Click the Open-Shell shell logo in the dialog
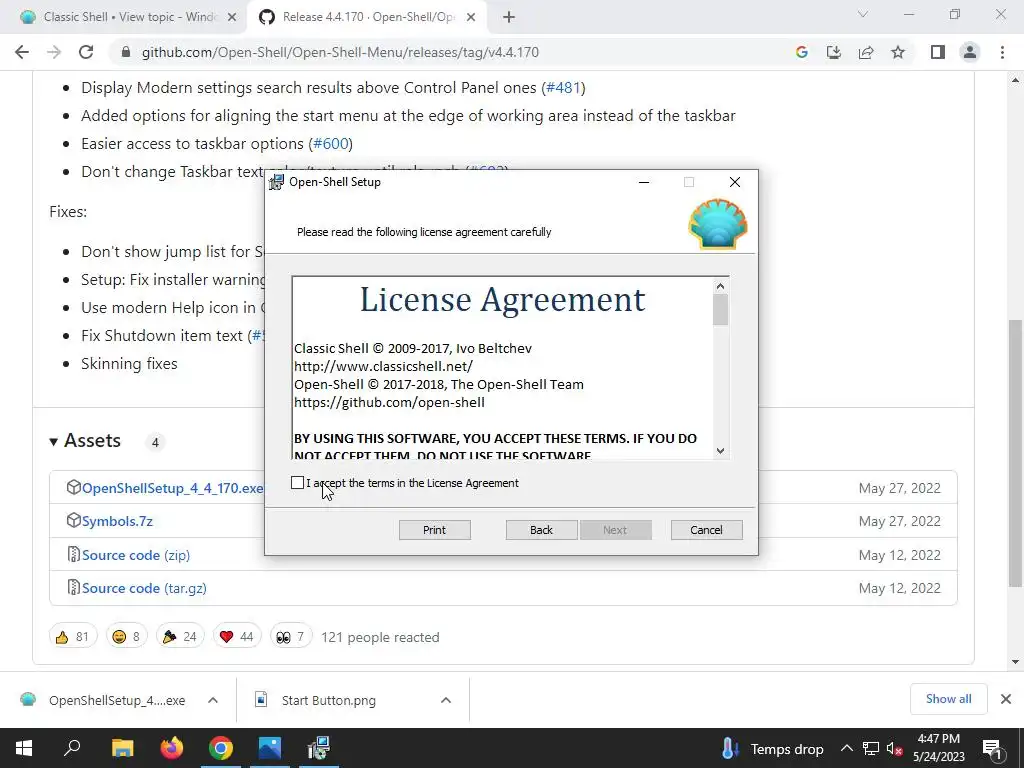Image resolution: width=1024 pixels, height=768 pixels. (718, 225)
